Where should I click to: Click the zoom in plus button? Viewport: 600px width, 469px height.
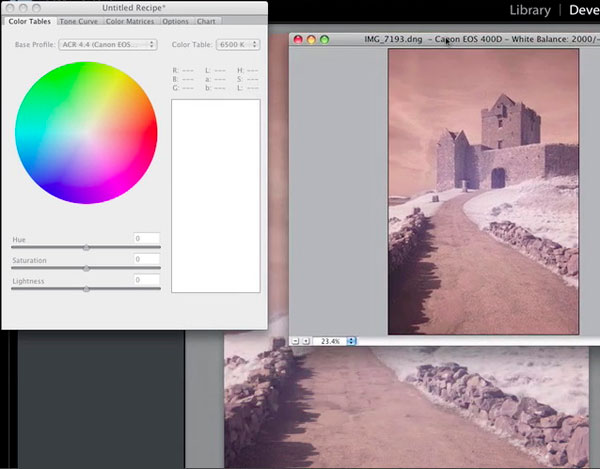pyautogui.click(x=305, y=341)
